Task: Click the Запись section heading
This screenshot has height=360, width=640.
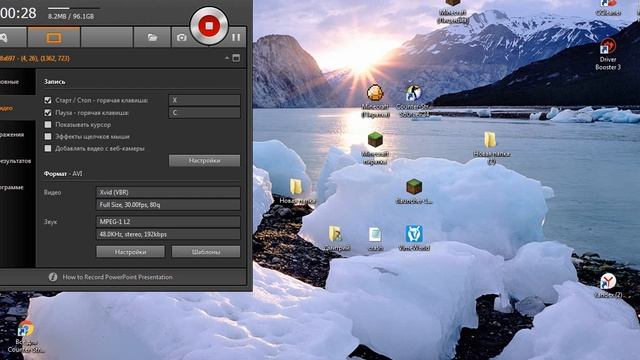Action: (55, 82)
